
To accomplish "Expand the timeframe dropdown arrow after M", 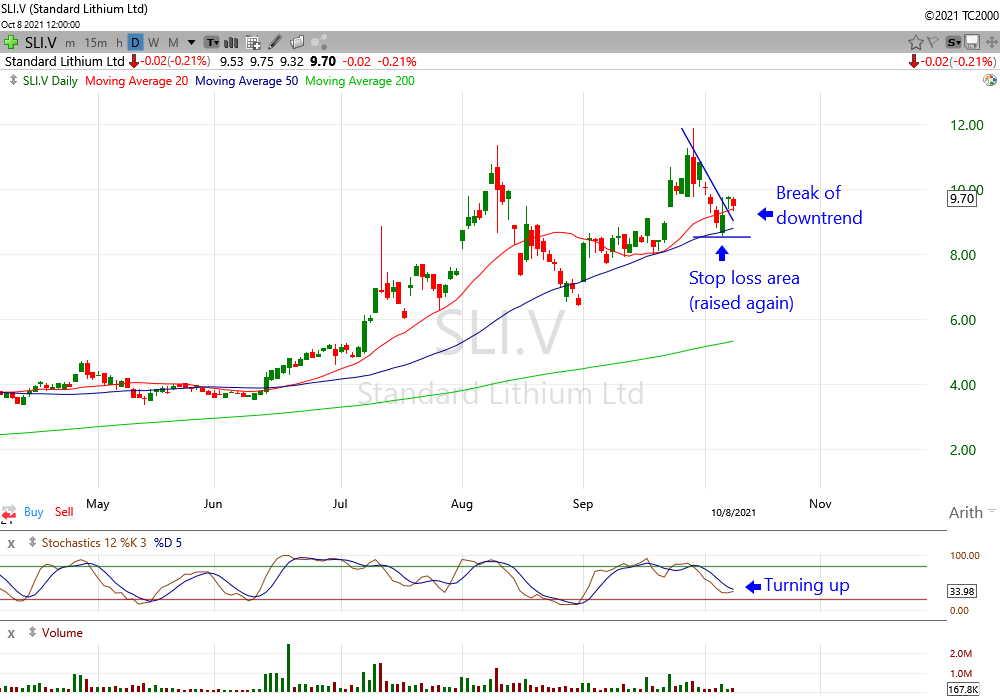I will tap(191, 43).
